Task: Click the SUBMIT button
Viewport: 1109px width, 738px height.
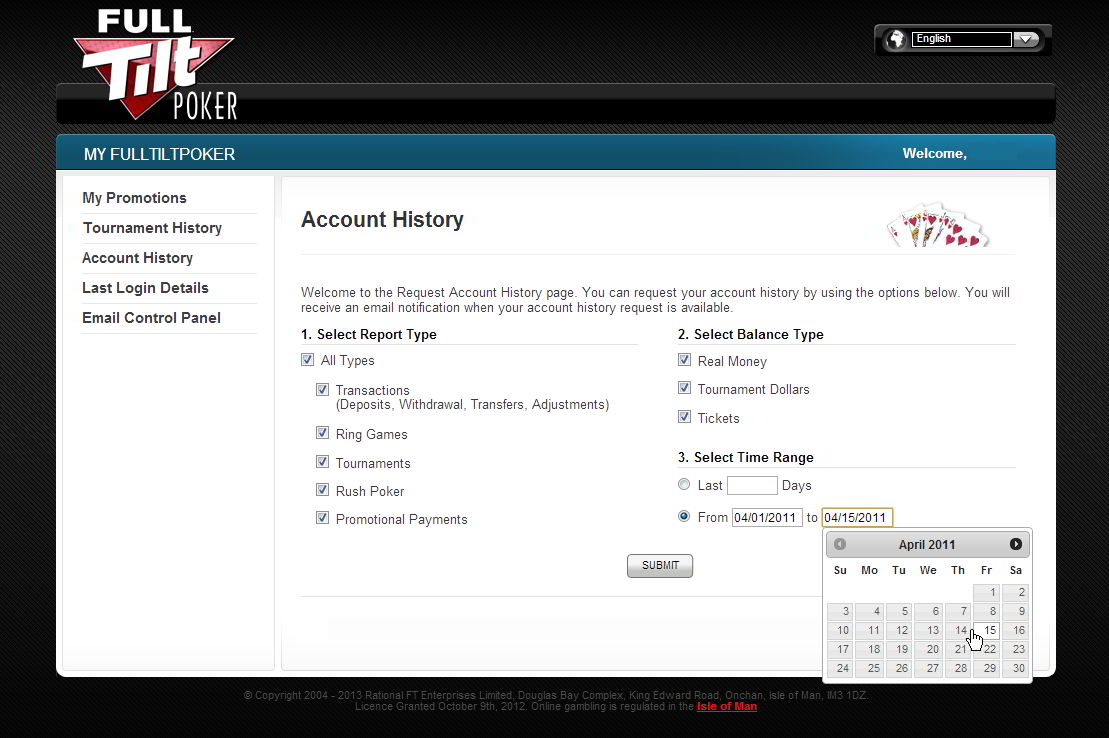Action: 660,565
